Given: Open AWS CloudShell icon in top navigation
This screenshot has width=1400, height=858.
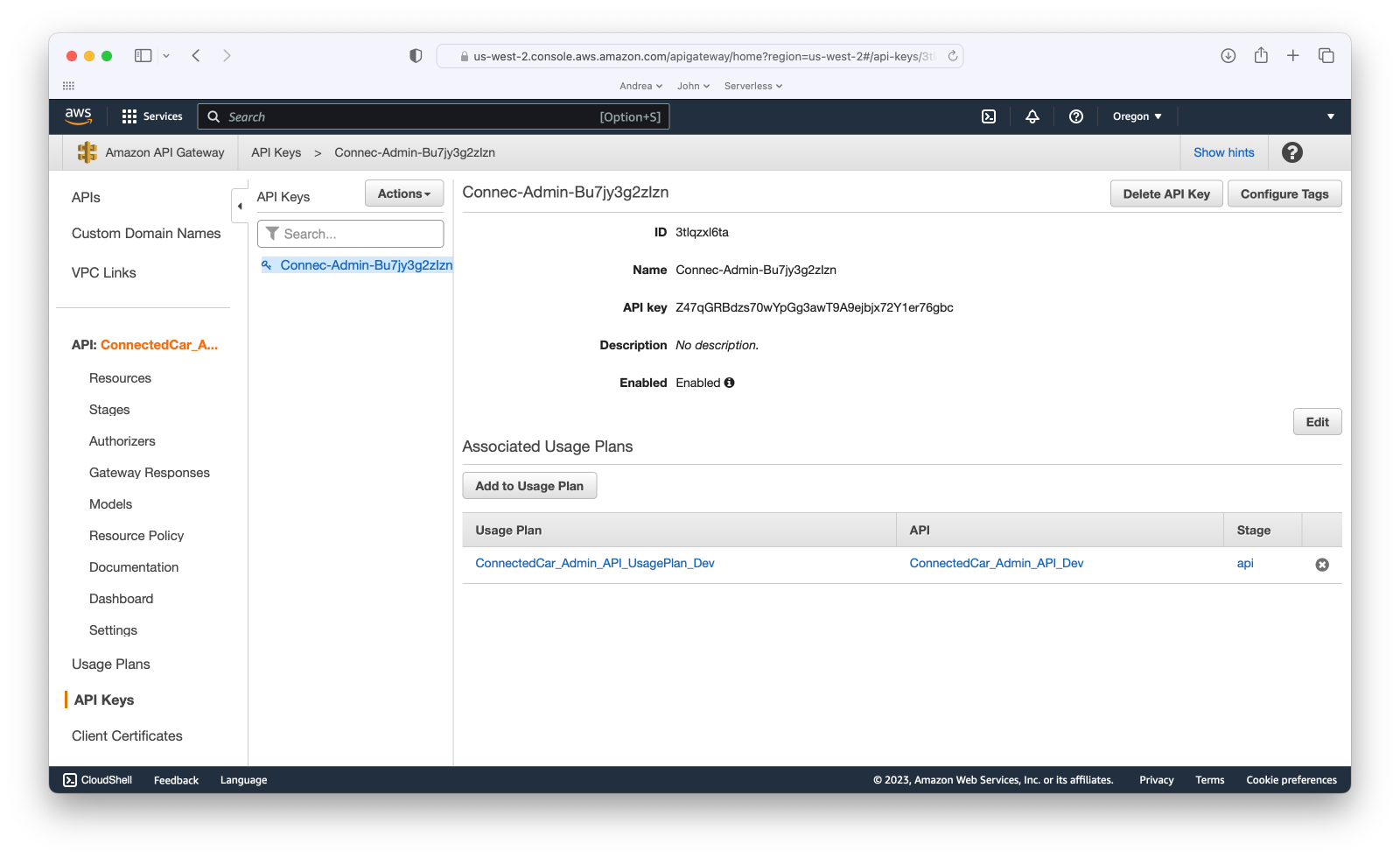Looking at the screenshot, I should (x=989, y=116).
